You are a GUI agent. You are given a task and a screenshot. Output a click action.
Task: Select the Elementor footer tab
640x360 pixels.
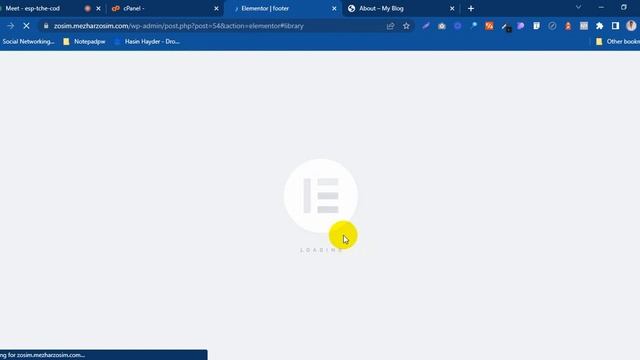tap(283, 8)
